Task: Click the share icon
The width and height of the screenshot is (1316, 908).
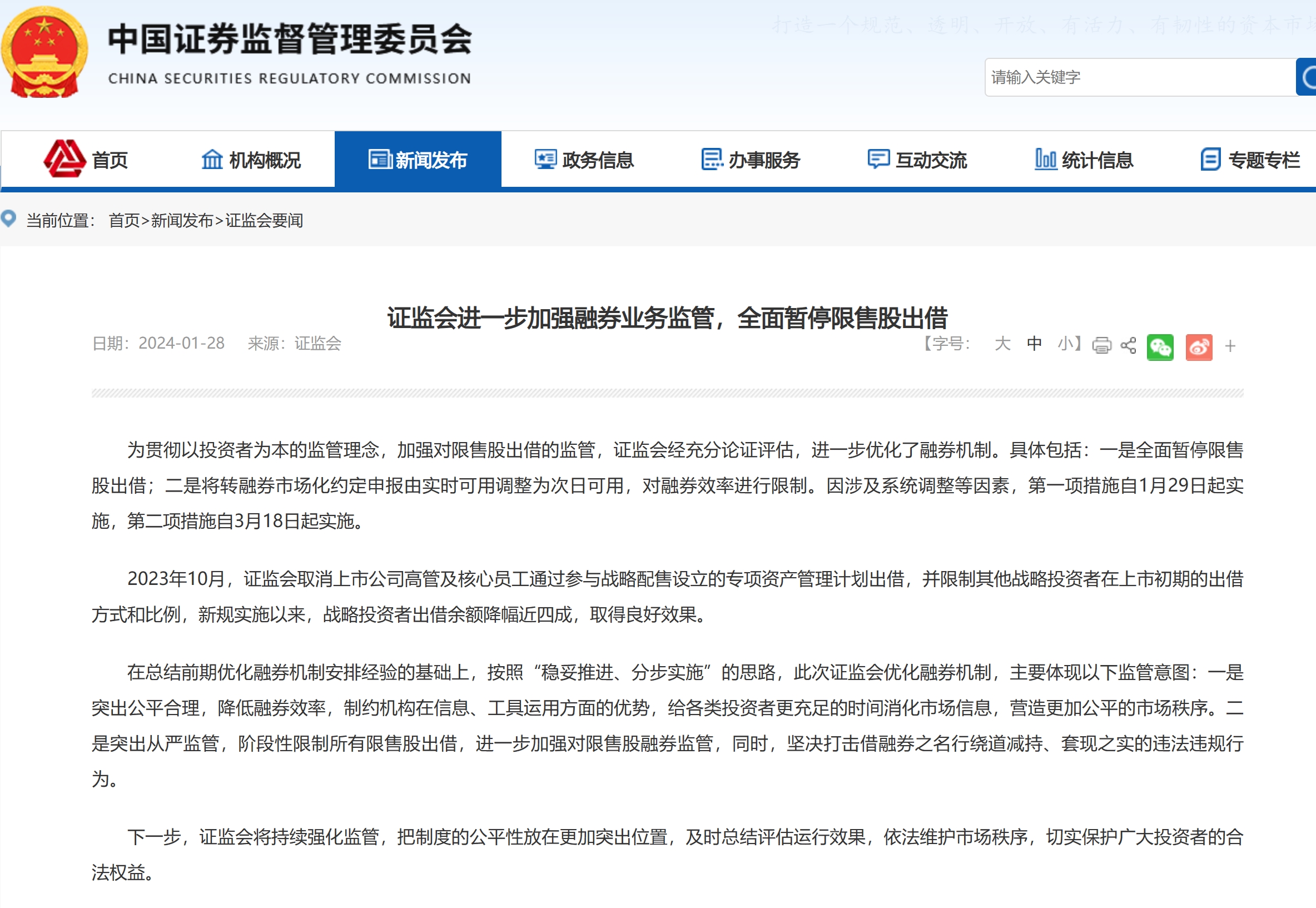Action: 1128,345
